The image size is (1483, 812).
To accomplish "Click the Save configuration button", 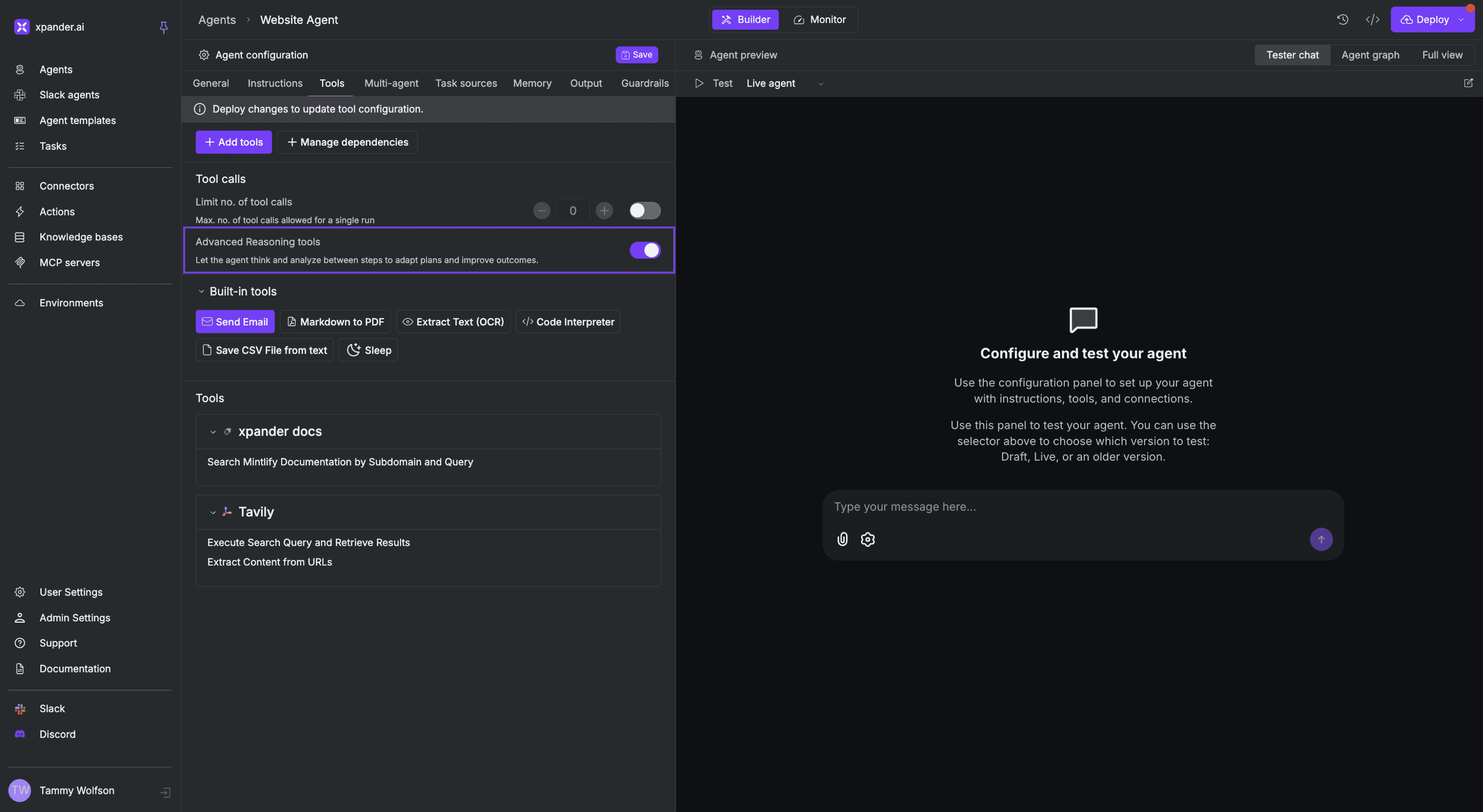I will [x=636, y=55].
